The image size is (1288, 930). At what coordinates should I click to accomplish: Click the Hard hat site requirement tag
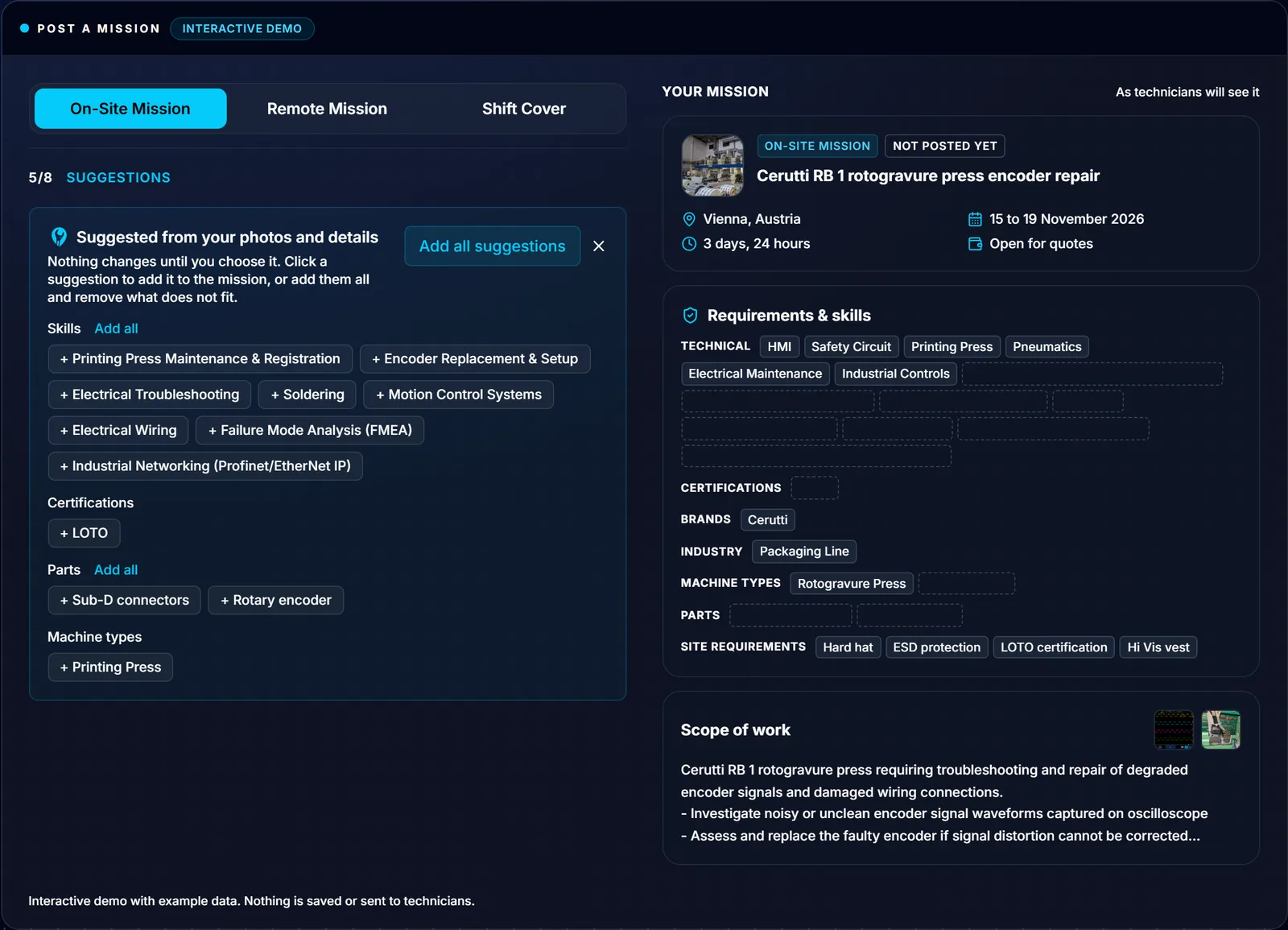pos(848,647)
